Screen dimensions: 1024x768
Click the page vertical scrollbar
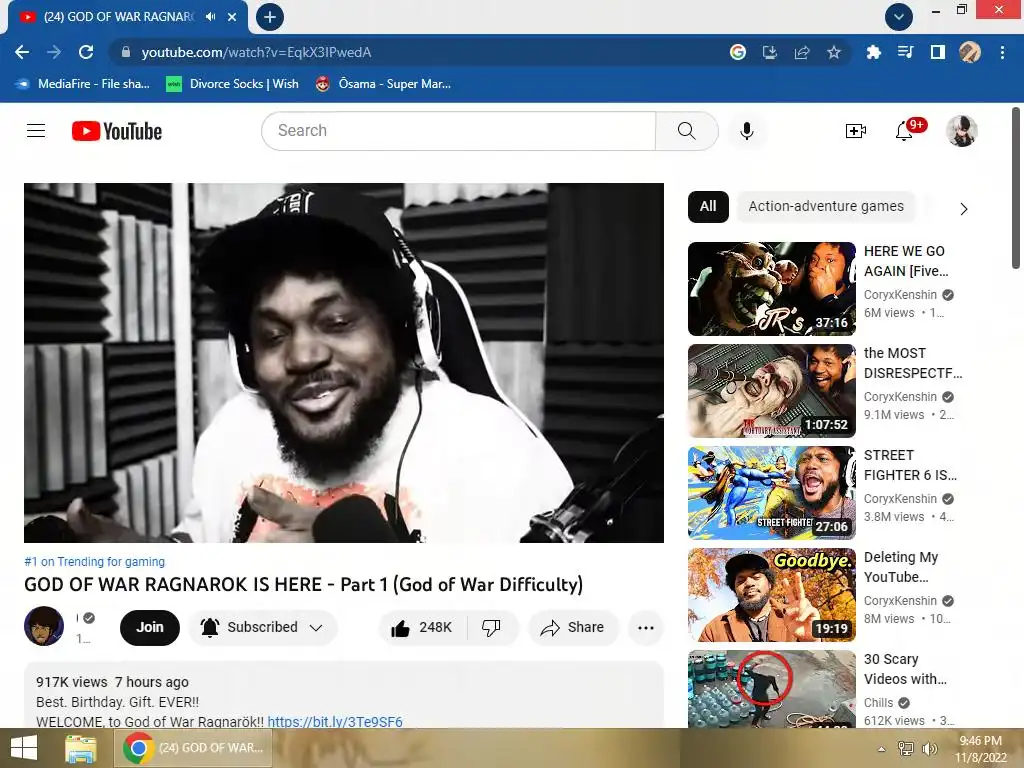click(1016, 188)
